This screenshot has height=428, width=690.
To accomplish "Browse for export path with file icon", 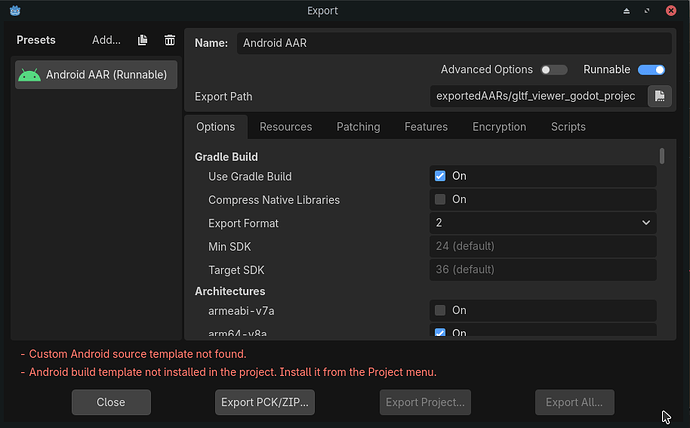I will coord(659,96).
